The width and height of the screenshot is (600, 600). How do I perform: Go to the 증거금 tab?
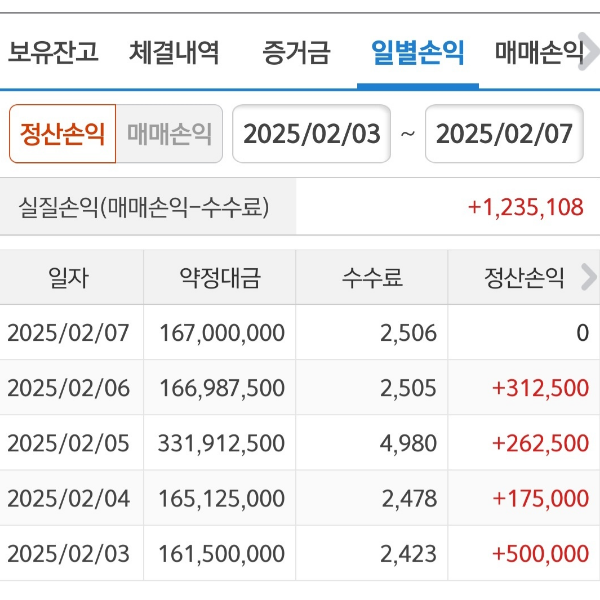point(295,52)
